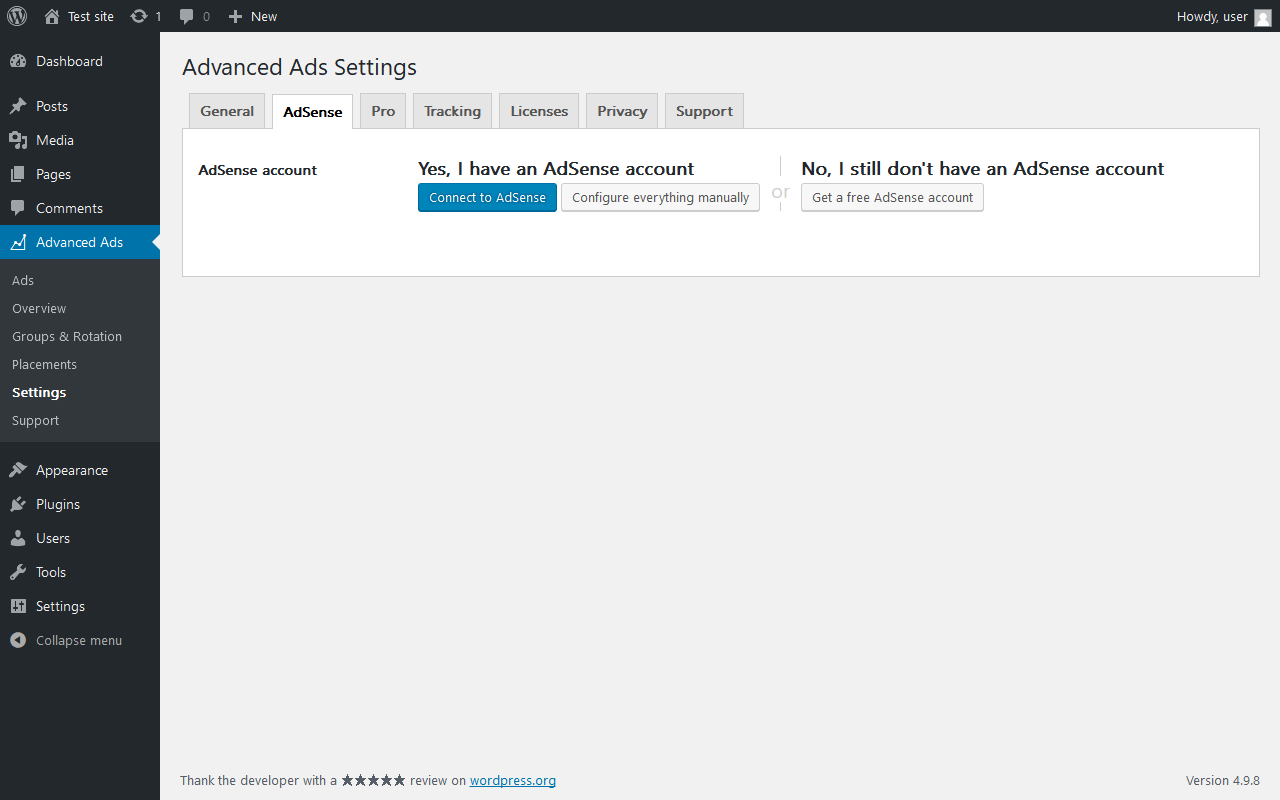This screenshot has width=1280, height=800.
Task: Select Advanced Ads menu item
Action: (80, 242)
